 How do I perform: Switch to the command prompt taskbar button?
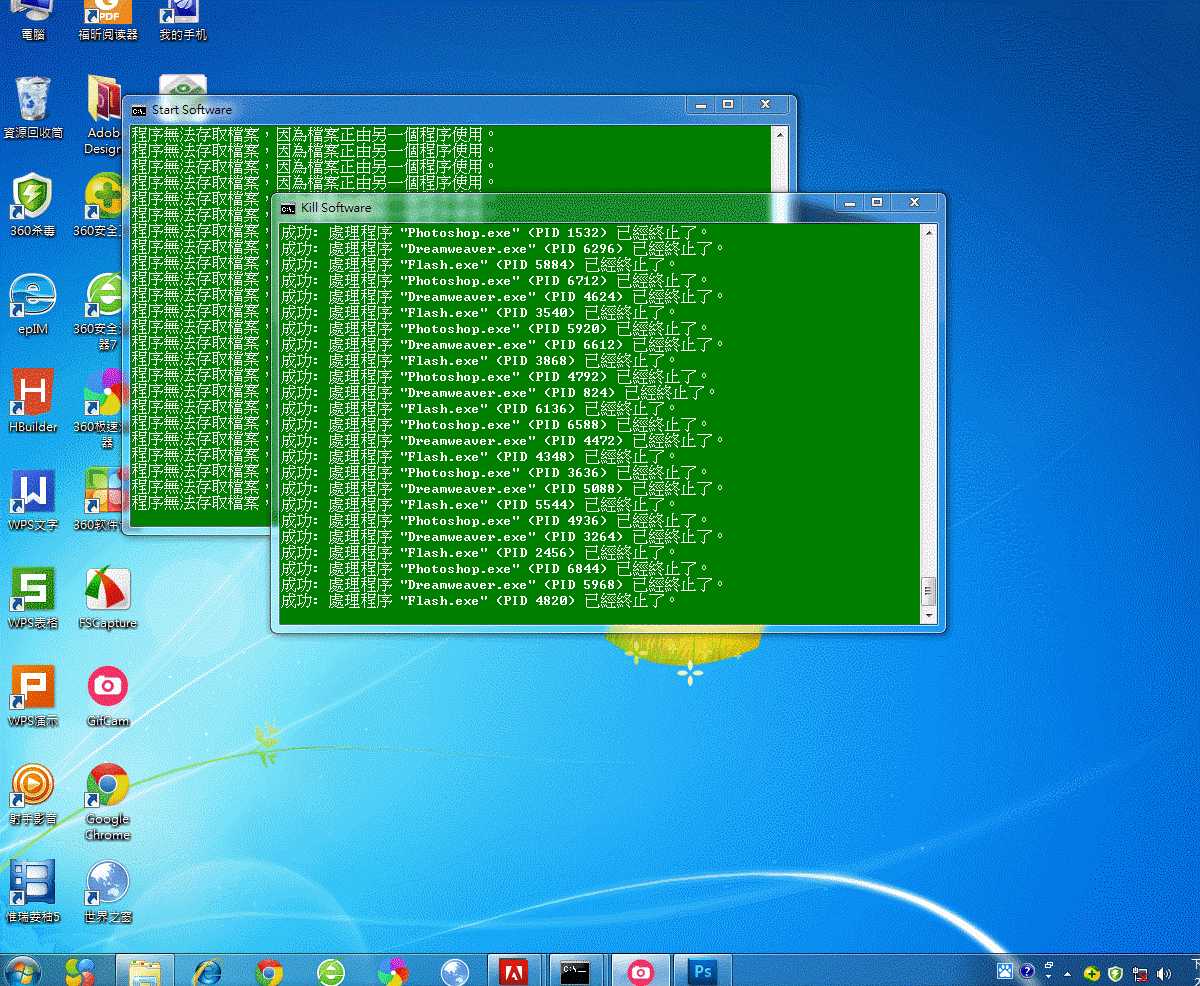click(x=575, y=970)
